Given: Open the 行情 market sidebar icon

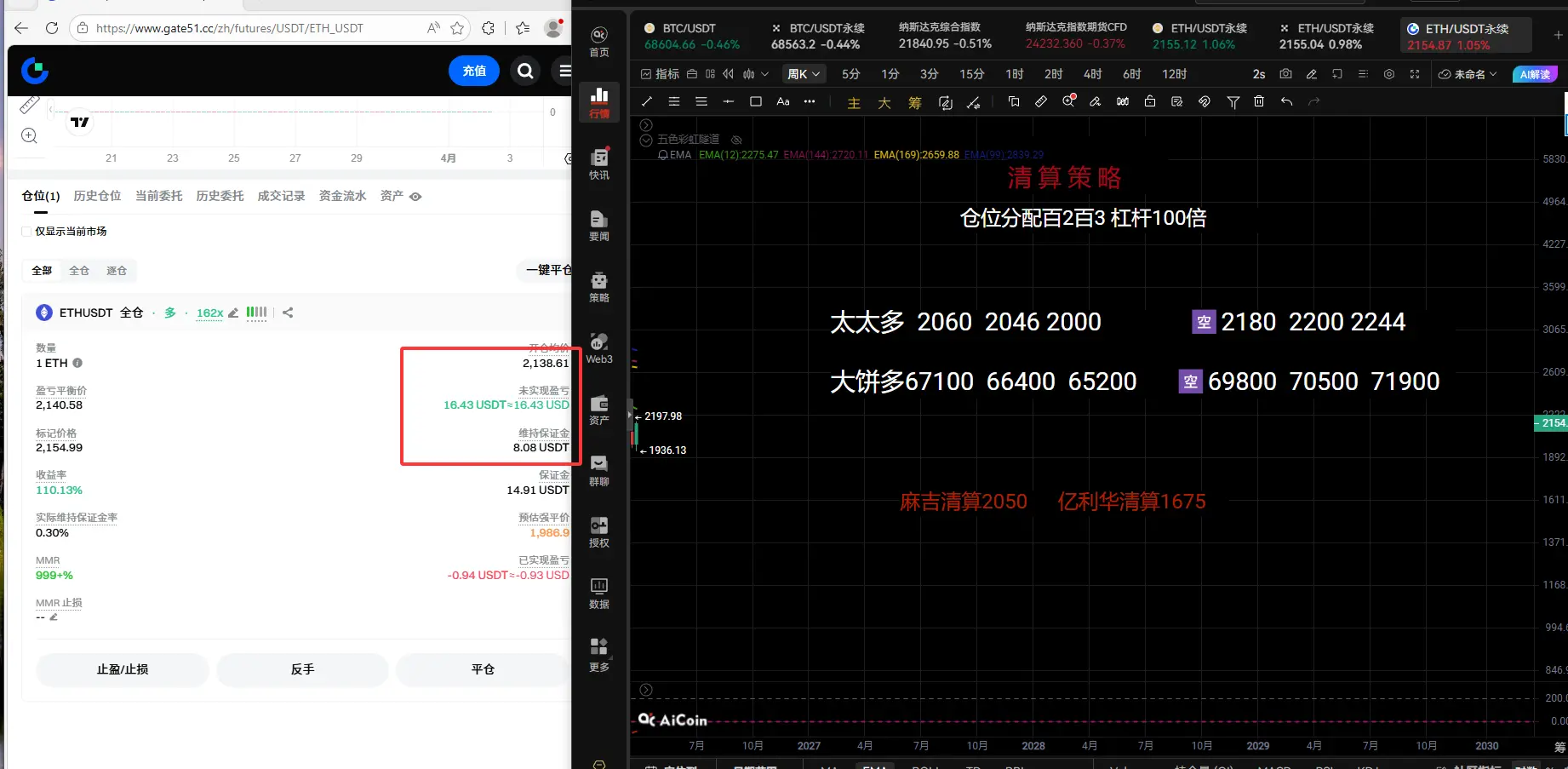Looking at the screenshot, I should pyautogui.click(x=599, y=103).
